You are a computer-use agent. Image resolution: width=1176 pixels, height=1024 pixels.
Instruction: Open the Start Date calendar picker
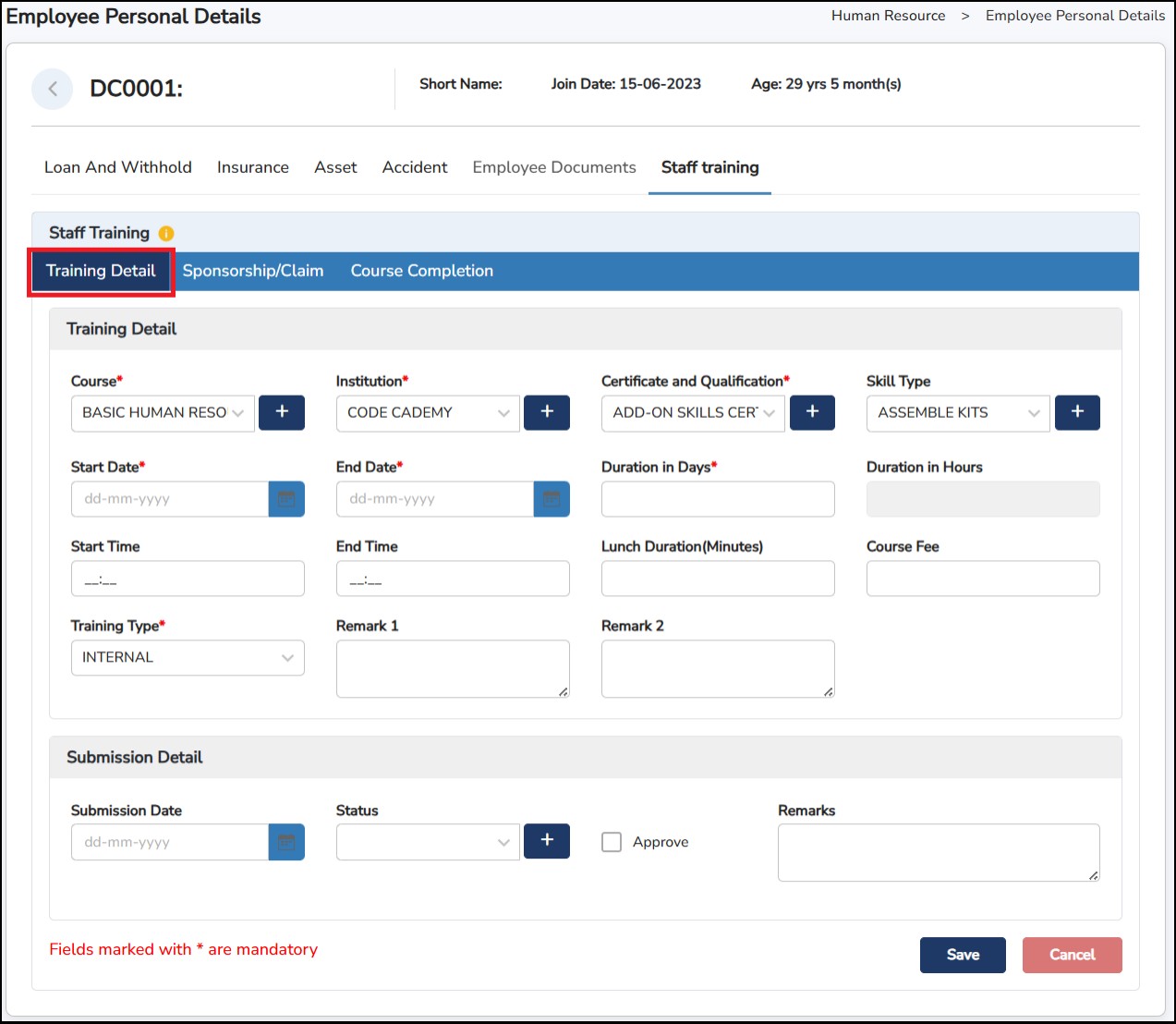[286, 499]
